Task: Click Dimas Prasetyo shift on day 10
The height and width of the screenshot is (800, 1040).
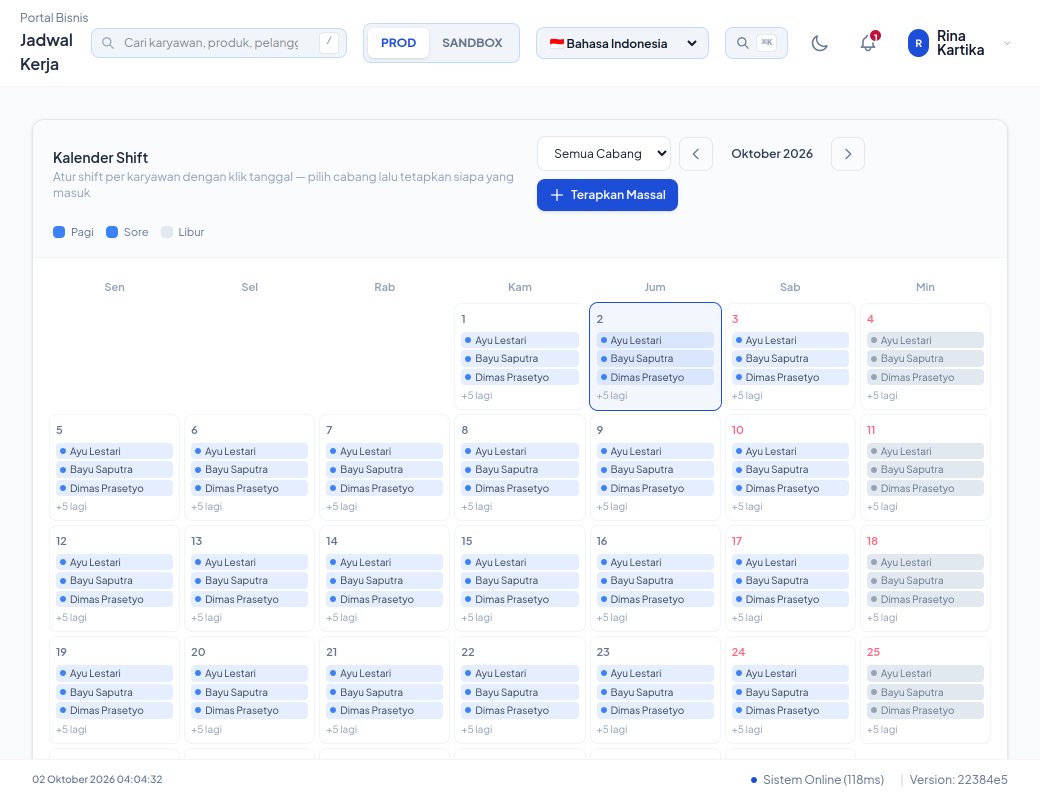Action: pyautogui.click(x=790, y=488)
